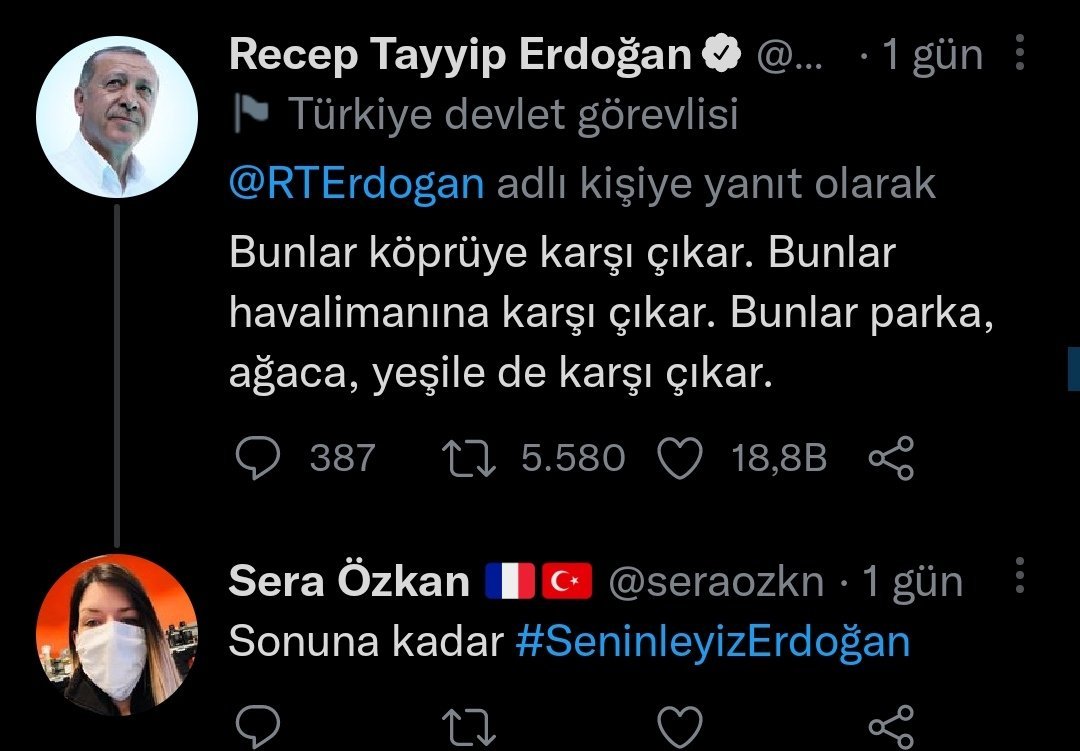The image size is (1080, 751).
Task: Retweet Sera Özkan's reply
Action: click(469, 727)
